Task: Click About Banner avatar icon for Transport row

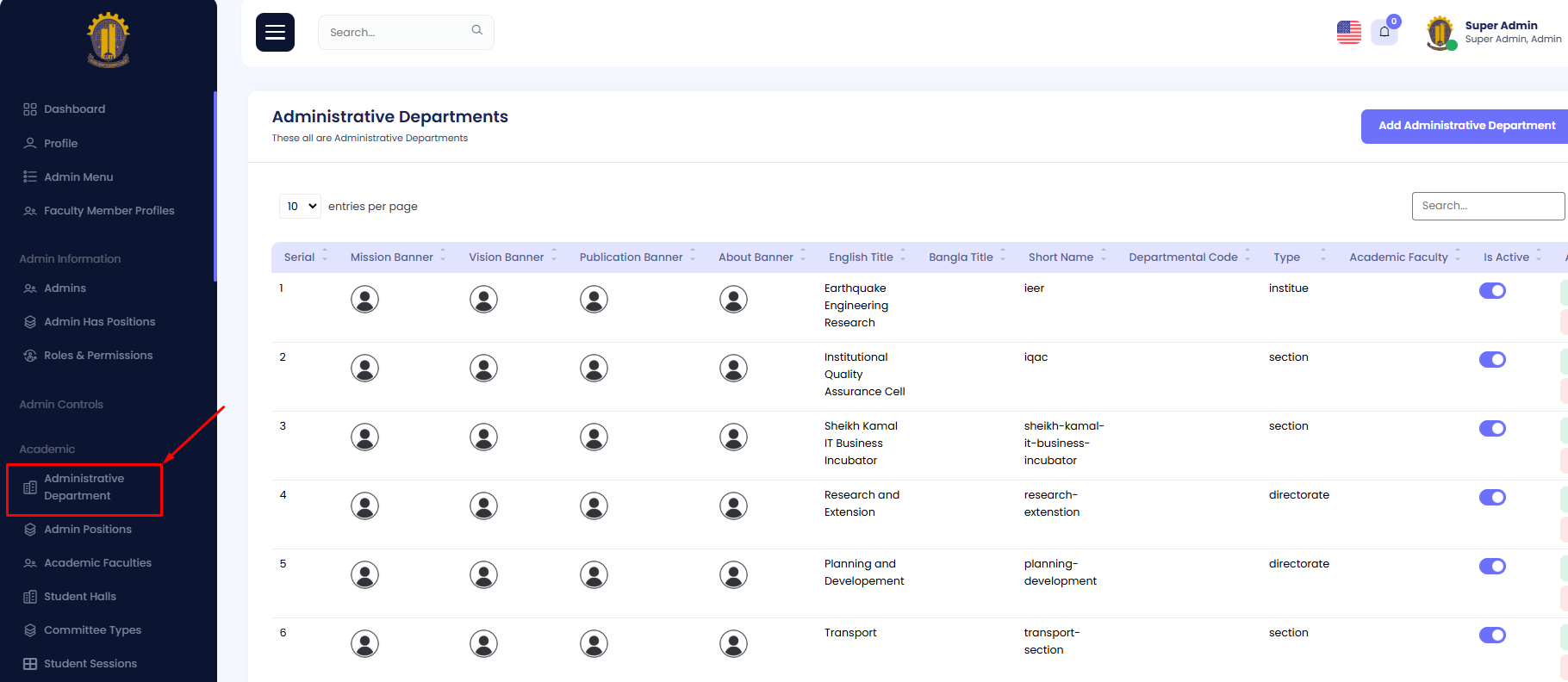Action: click(733, 644)
